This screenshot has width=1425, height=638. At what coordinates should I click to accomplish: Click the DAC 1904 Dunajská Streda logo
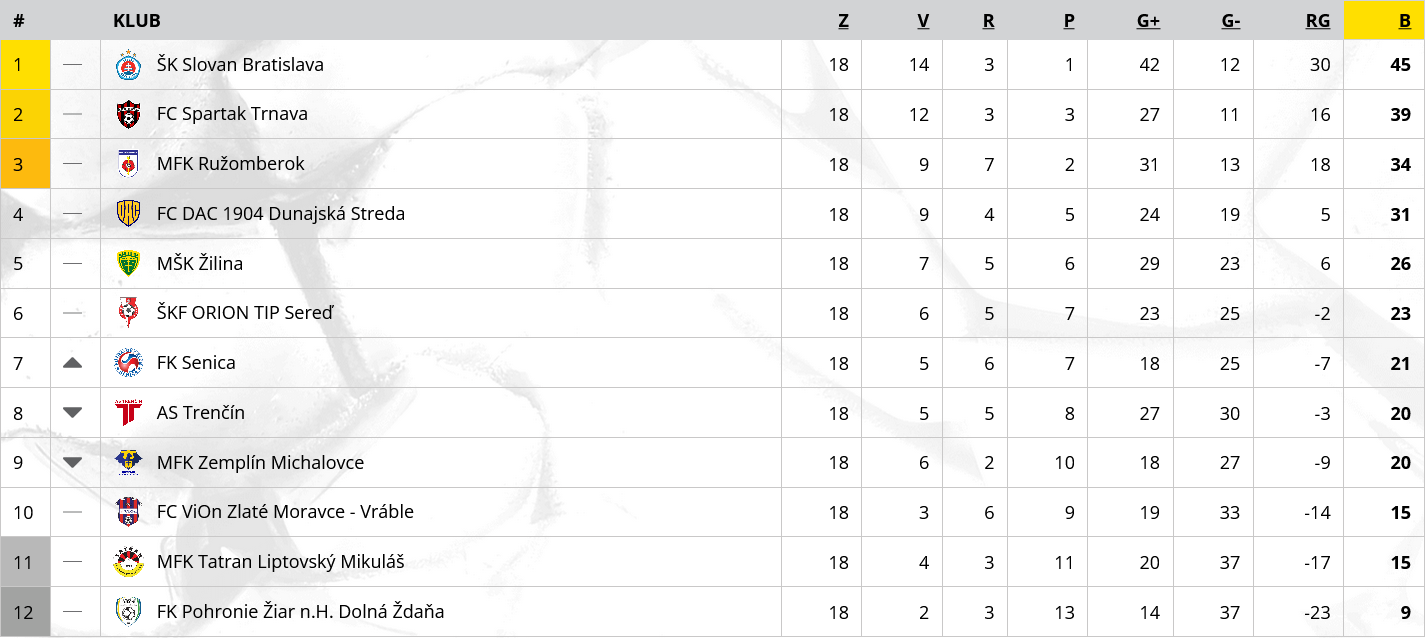click(128, 214)
